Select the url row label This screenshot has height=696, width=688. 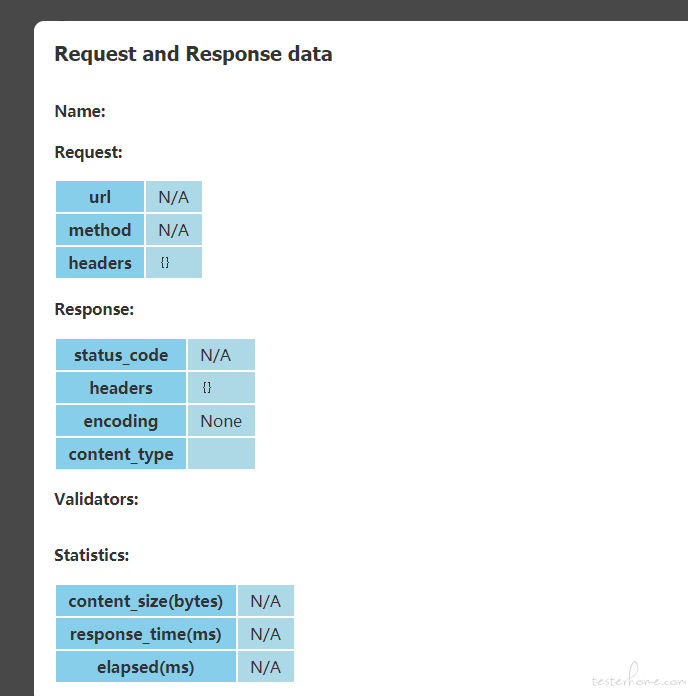(100, 197)
